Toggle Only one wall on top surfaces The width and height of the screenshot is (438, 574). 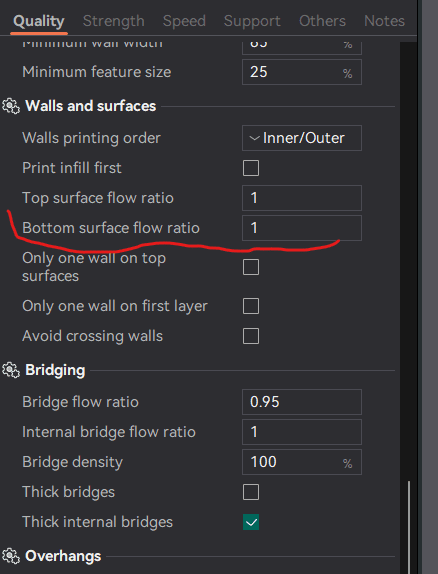[251, 267]
